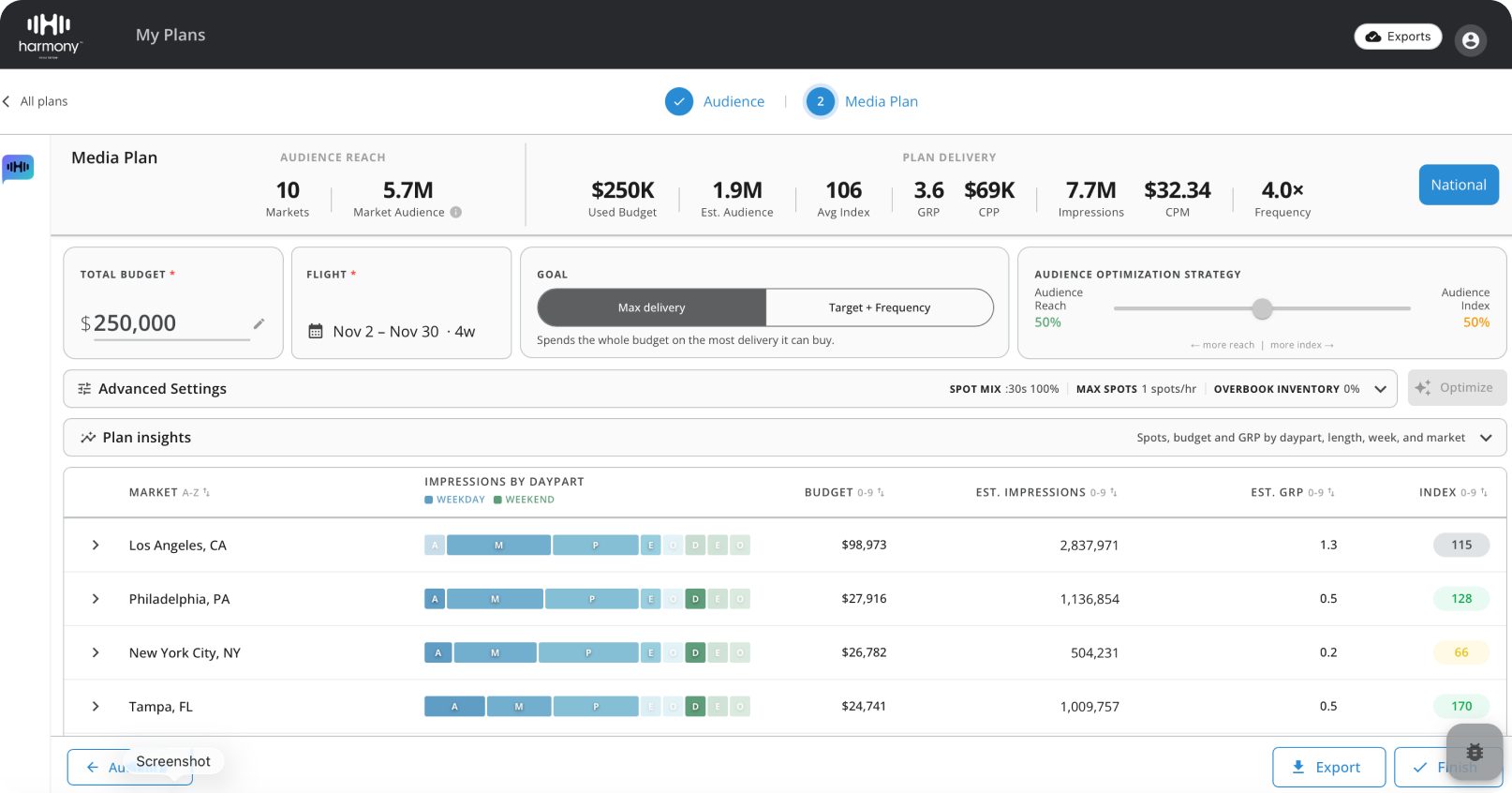This screenshot has width=1512, height=793.
Task: Sort by Index column sort icon
Action: [x=1484, y=492]
